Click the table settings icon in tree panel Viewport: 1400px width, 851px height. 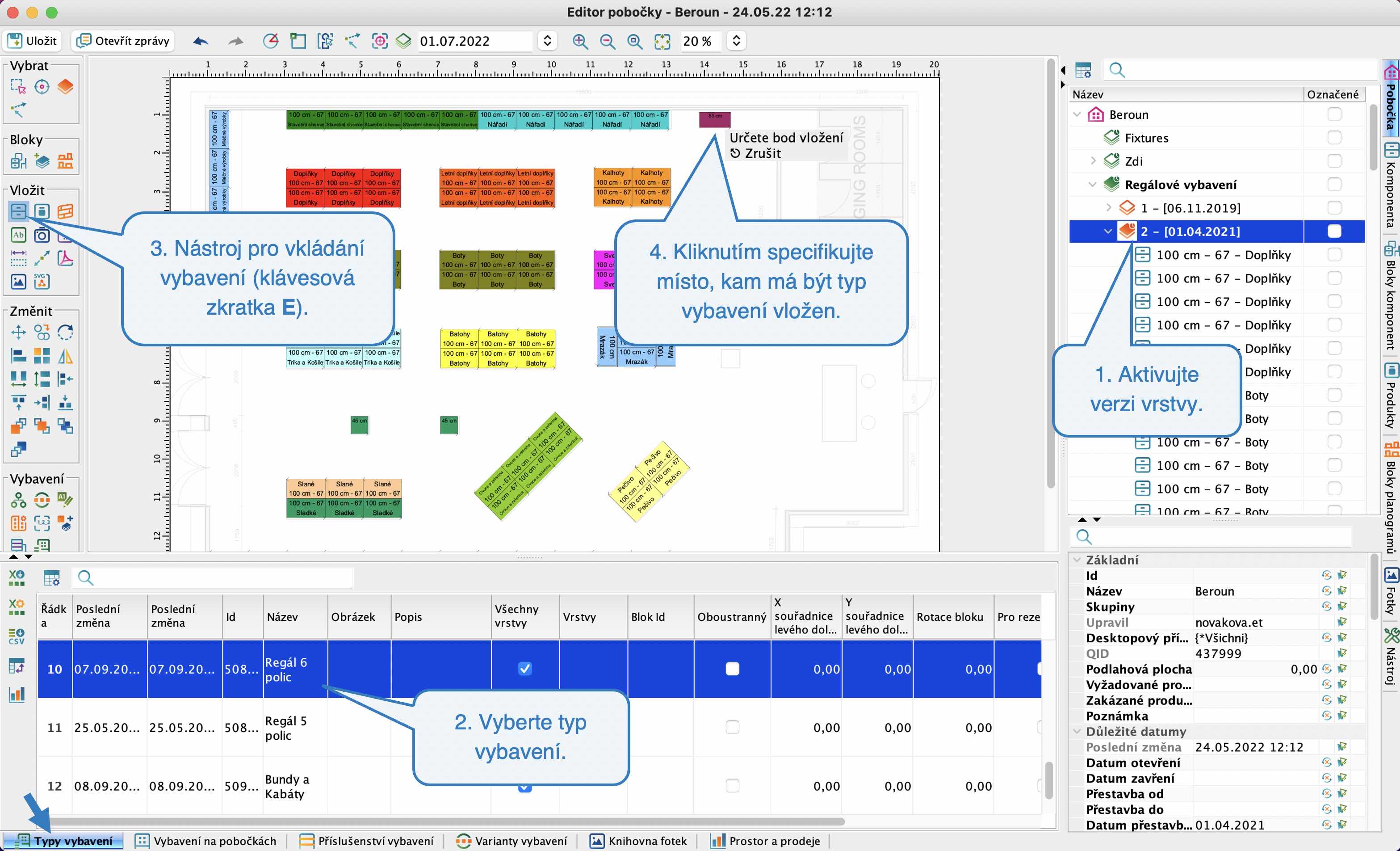[x=1084, y=70]
